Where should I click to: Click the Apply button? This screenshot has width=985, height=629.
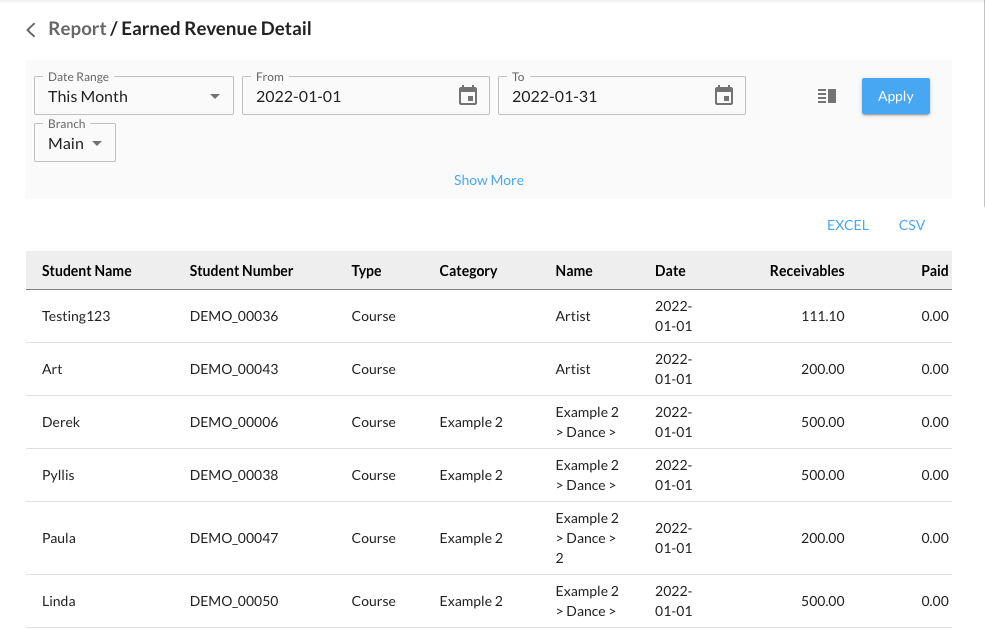895,96
